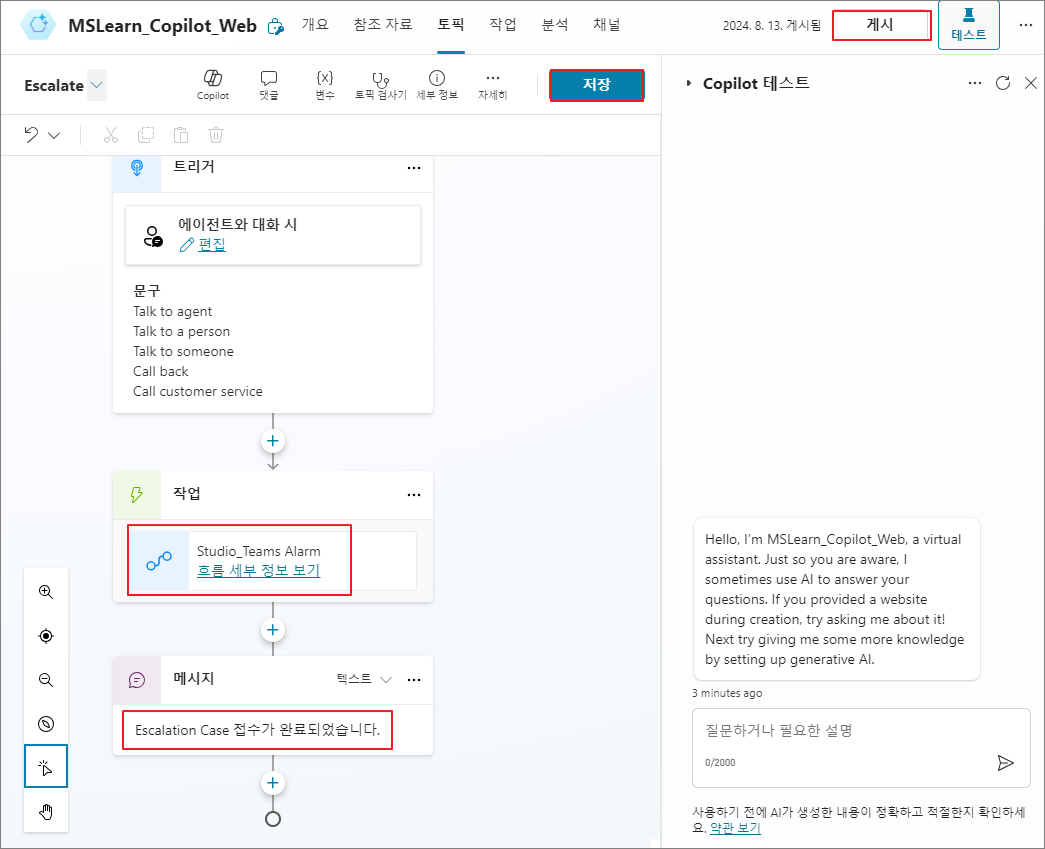Show topic details (세부 정보)
This screenshot has width=1045, height=849.
437,85
